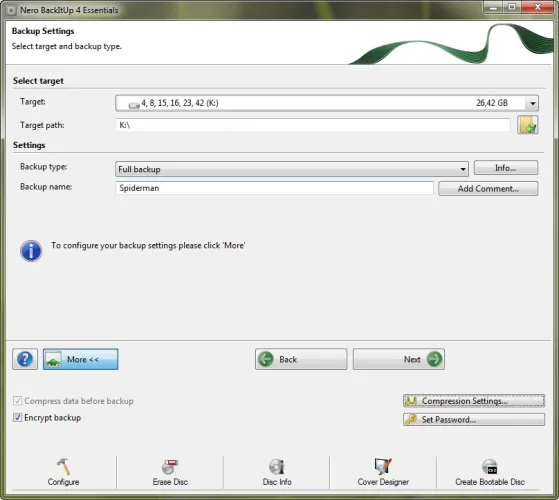Open the Configure tool
The image size is (559, 500).
point(63,472)
